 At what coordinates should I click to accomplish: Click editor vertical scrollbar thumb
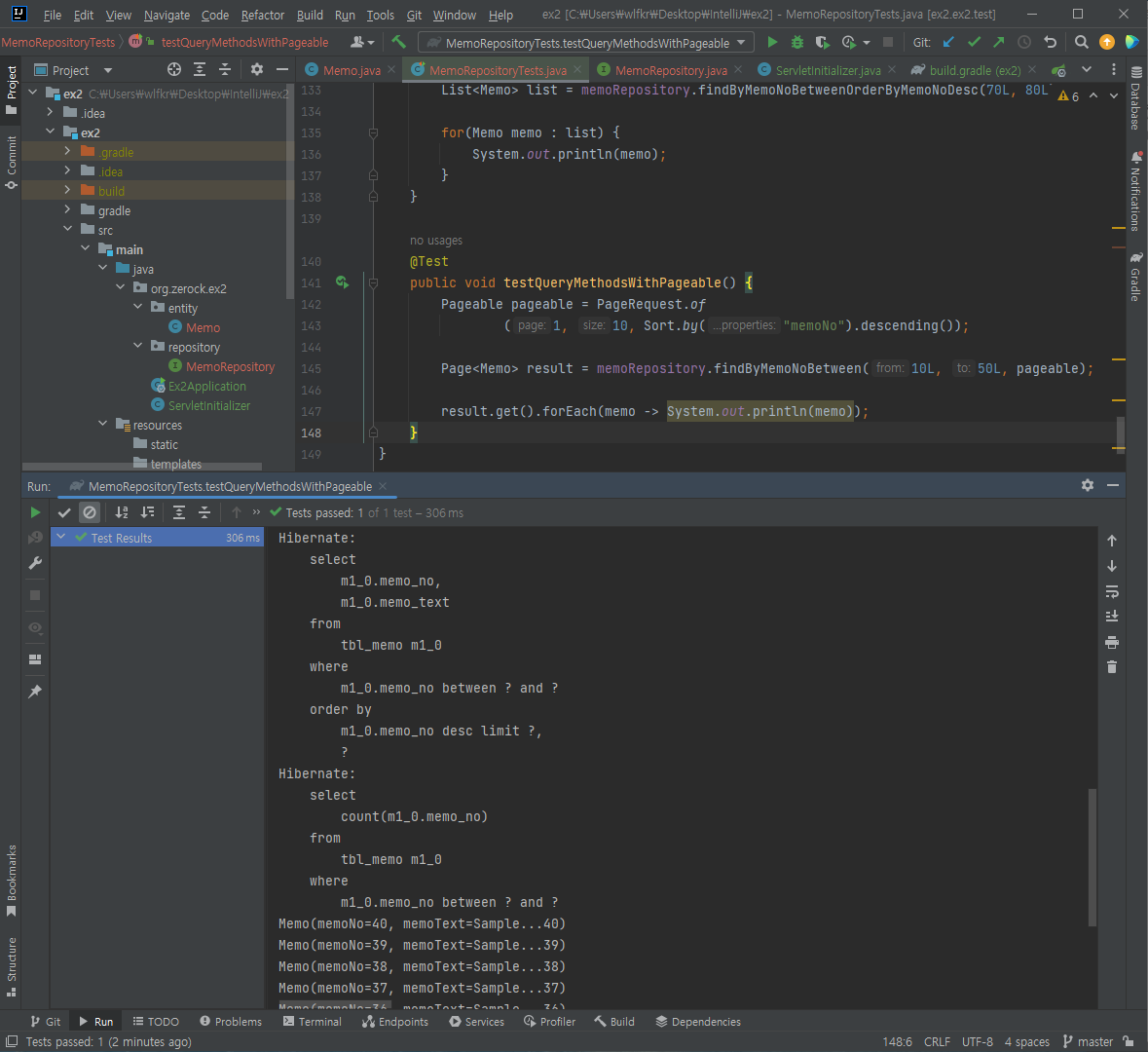[x=1120, y=434]
